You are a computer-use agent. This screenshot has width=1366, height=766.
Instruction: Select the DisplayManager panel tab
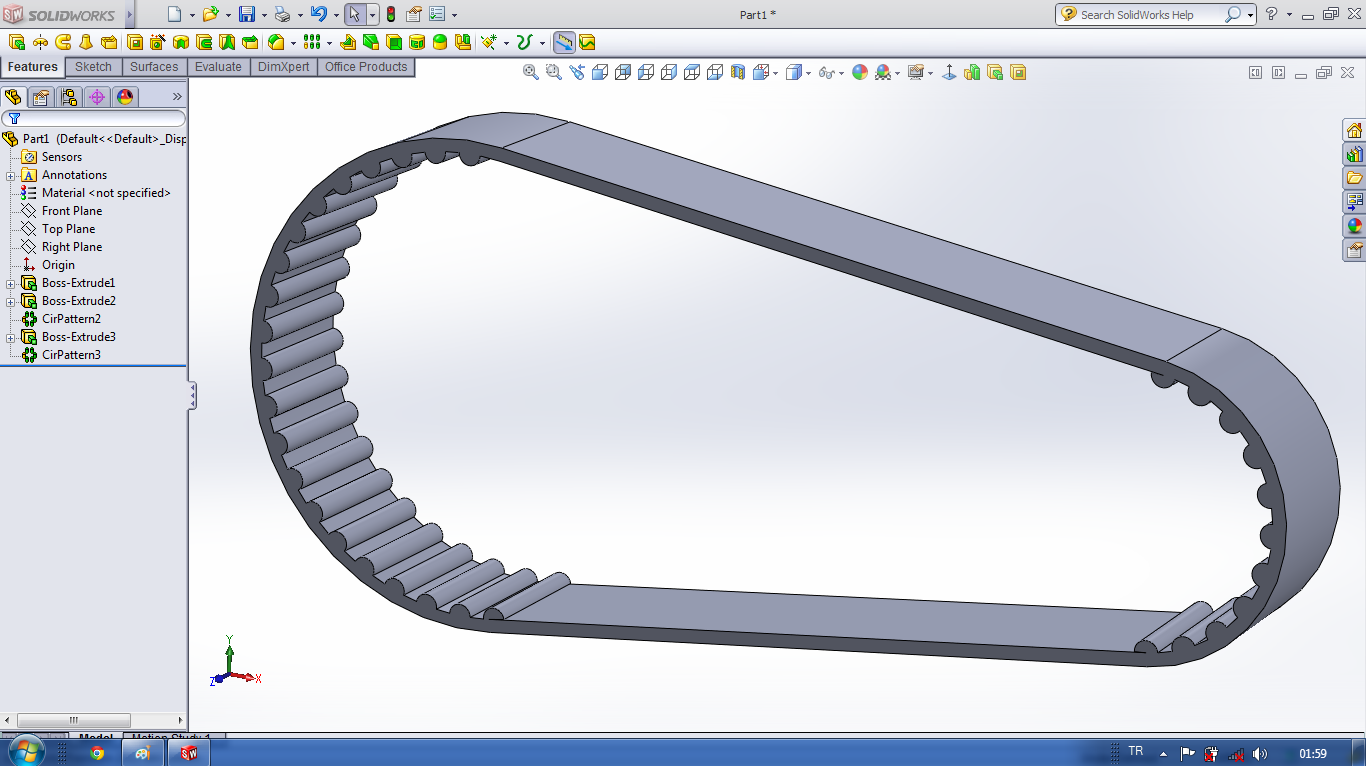click(x=125, y=97)
